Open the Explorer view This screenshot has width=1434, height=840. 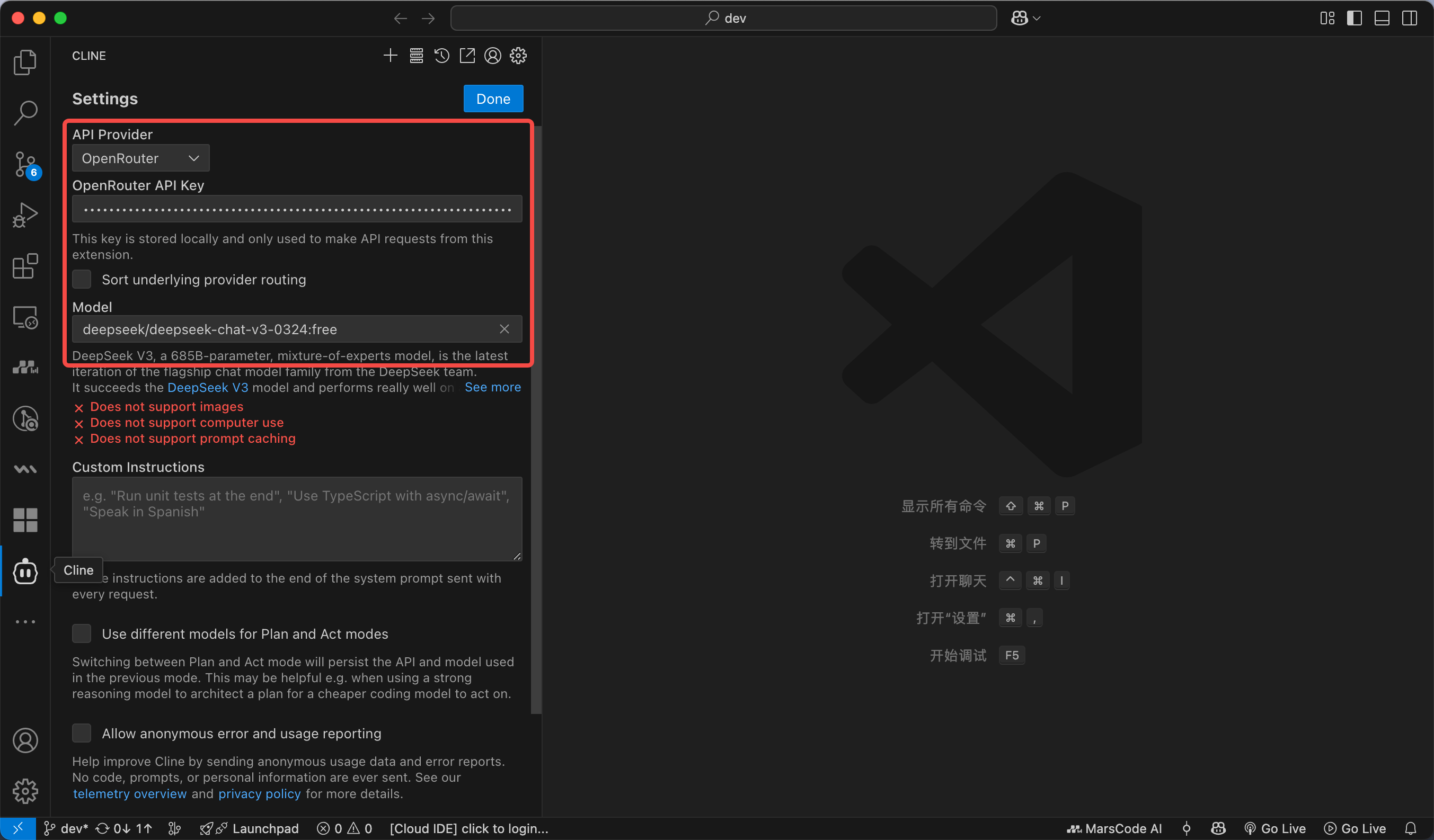click(x=25, y=62)
